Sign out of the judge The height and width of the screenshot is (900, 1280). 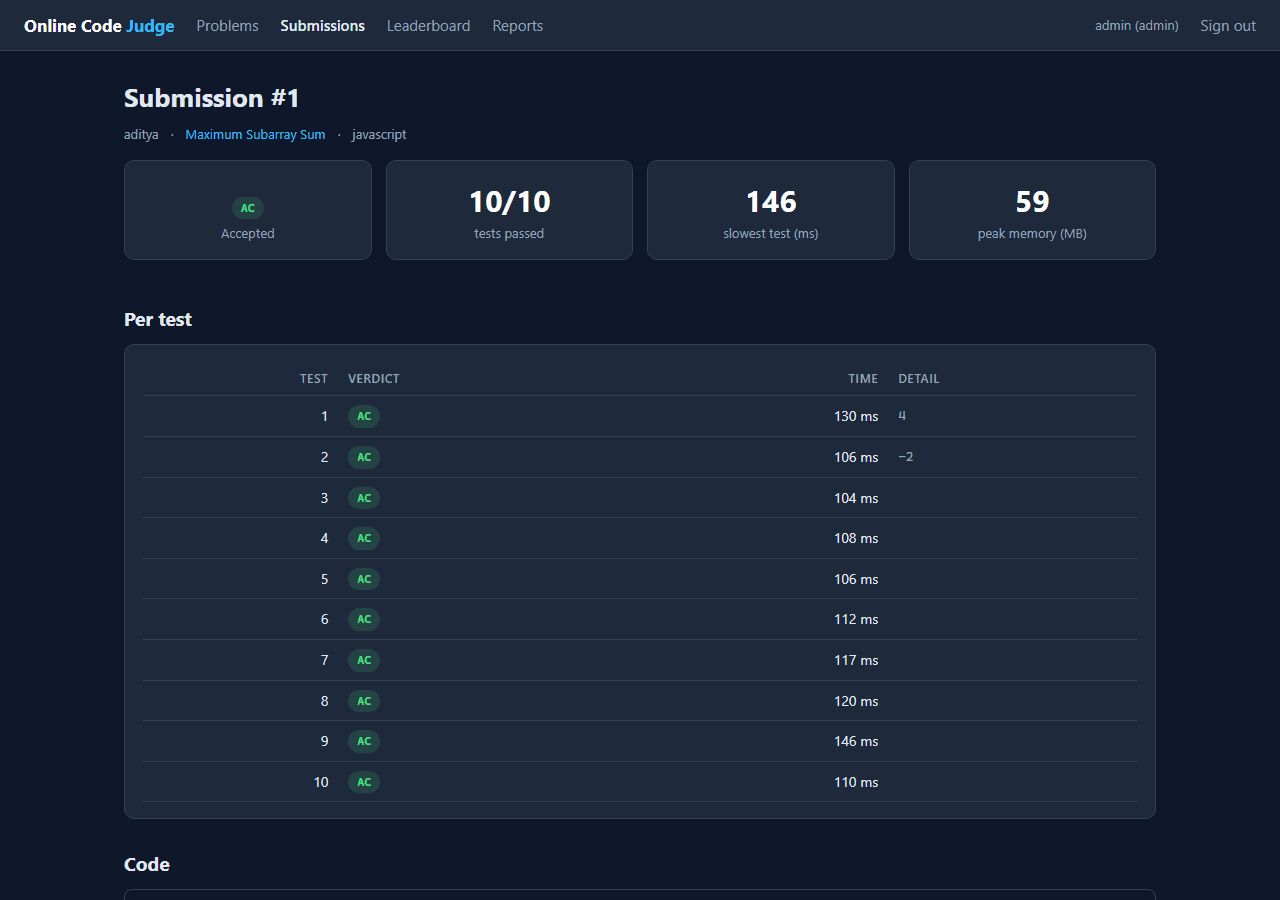click(1228, 26)
